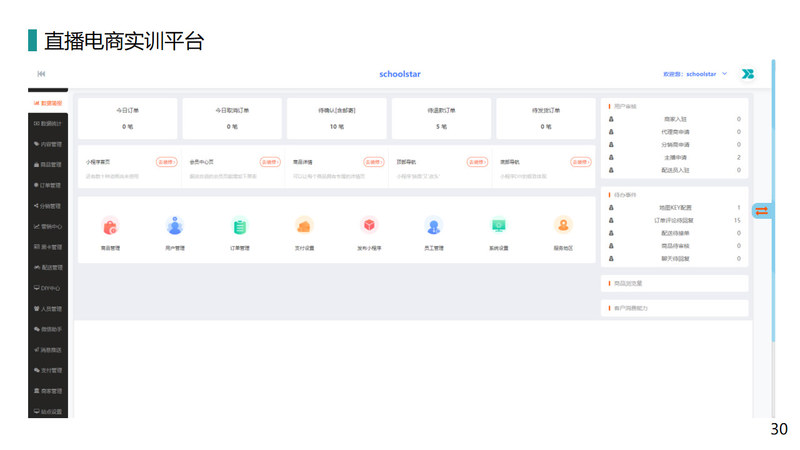Open 分销管理 in the sidebar
800x450 pixels.
pyautogui.click(x=48, y=206)
